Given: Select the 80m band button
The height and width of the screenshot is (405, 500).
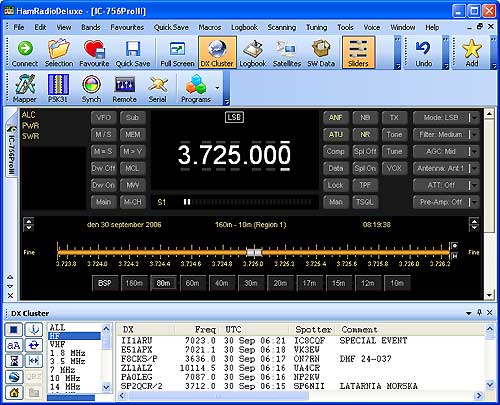Looking at the screenshot, I should pyautogui.click(x=163, y=283).
